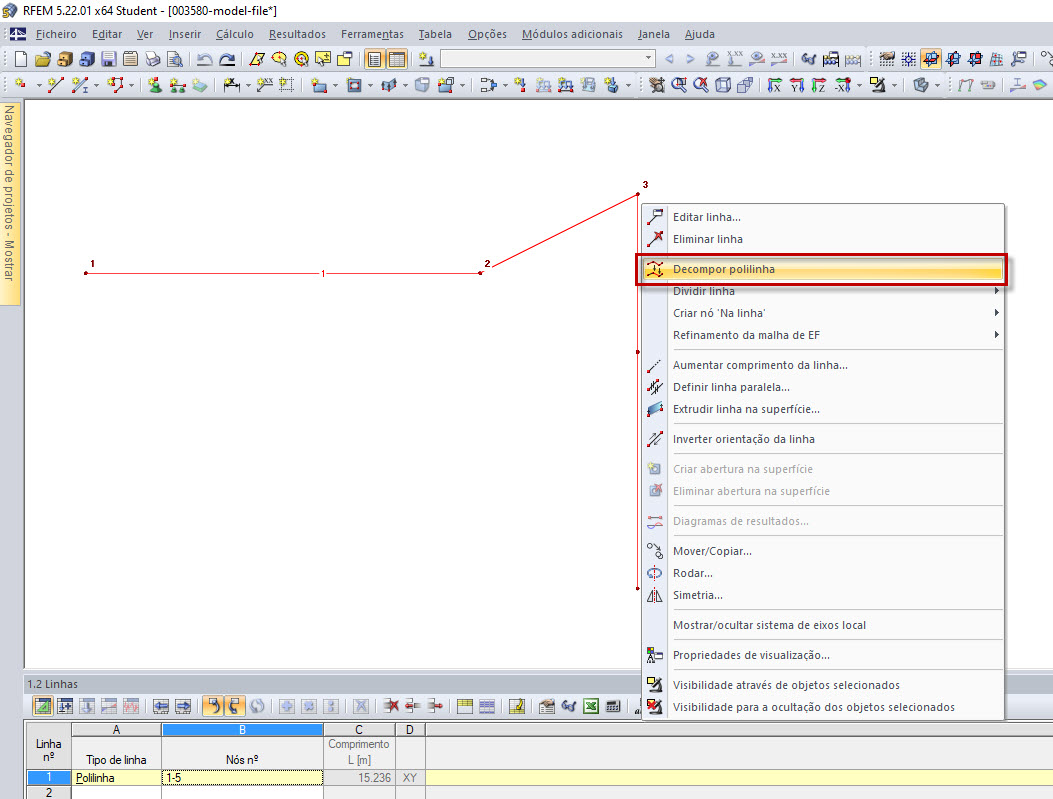
Task: Click the 15.236 length cell in row 1
Action: [x=359, y=778]
